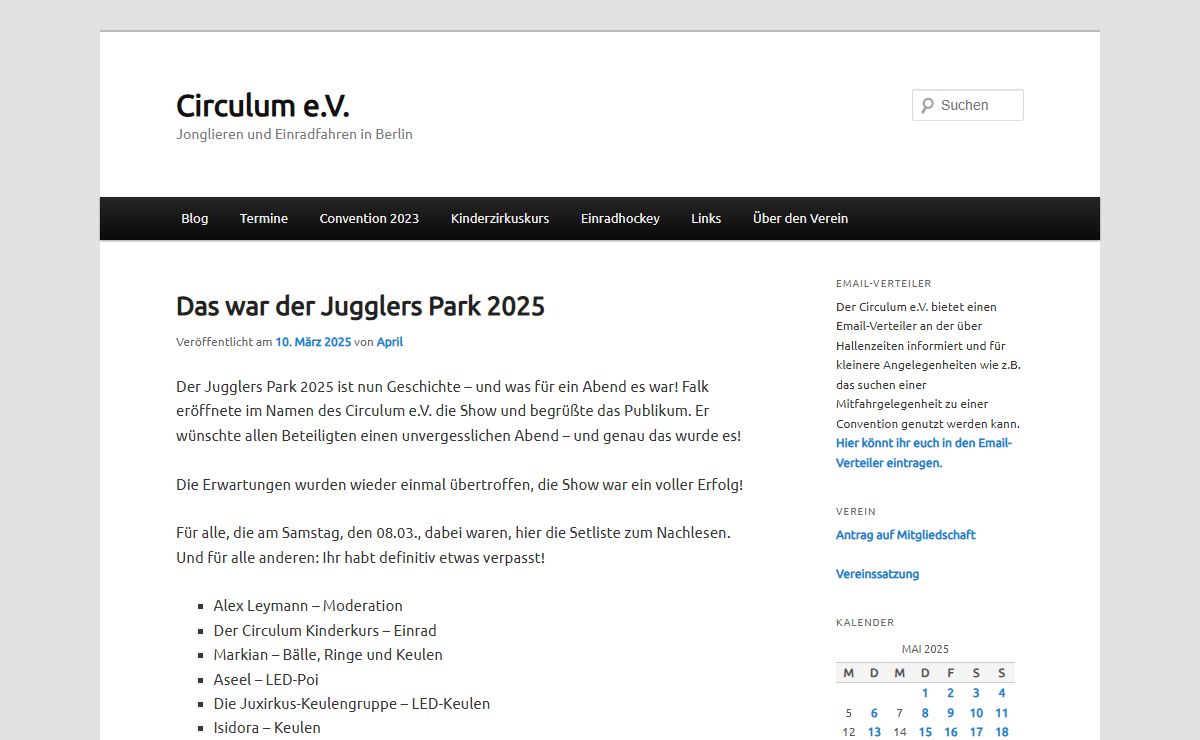Screen dimensions: 1200x740
Task: Select calendar day 17
Action: click(976, 732)
